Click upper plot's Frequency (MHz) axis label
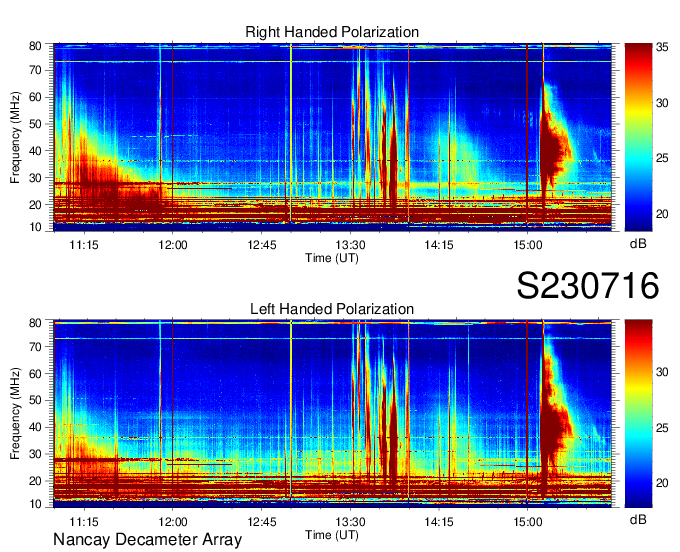The height and width of the screenshot is (552, 680). pos(15,137)
